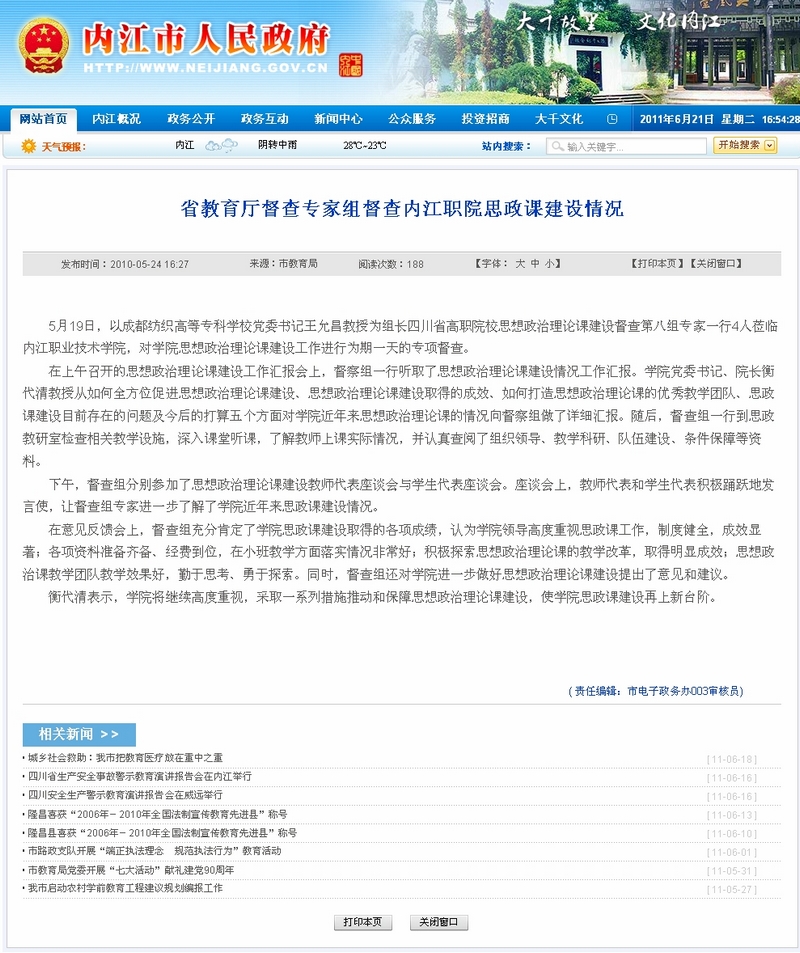Click the 相关新闻 >> header
The height and width of the screenshot is (953, 800).
pos(79,734)
